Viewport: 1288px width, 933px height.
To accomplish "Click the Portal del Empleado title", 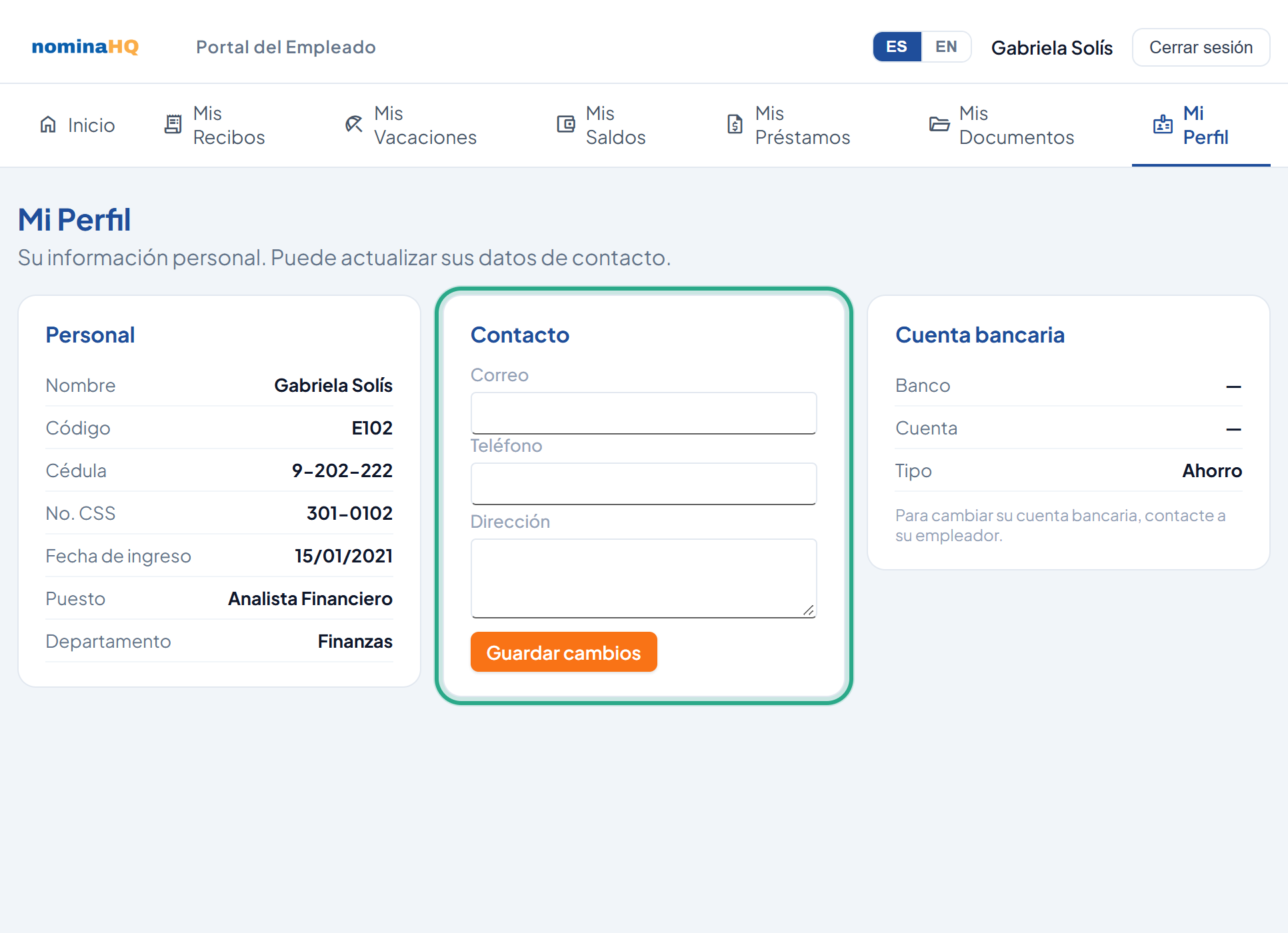I will coord(286,47).
